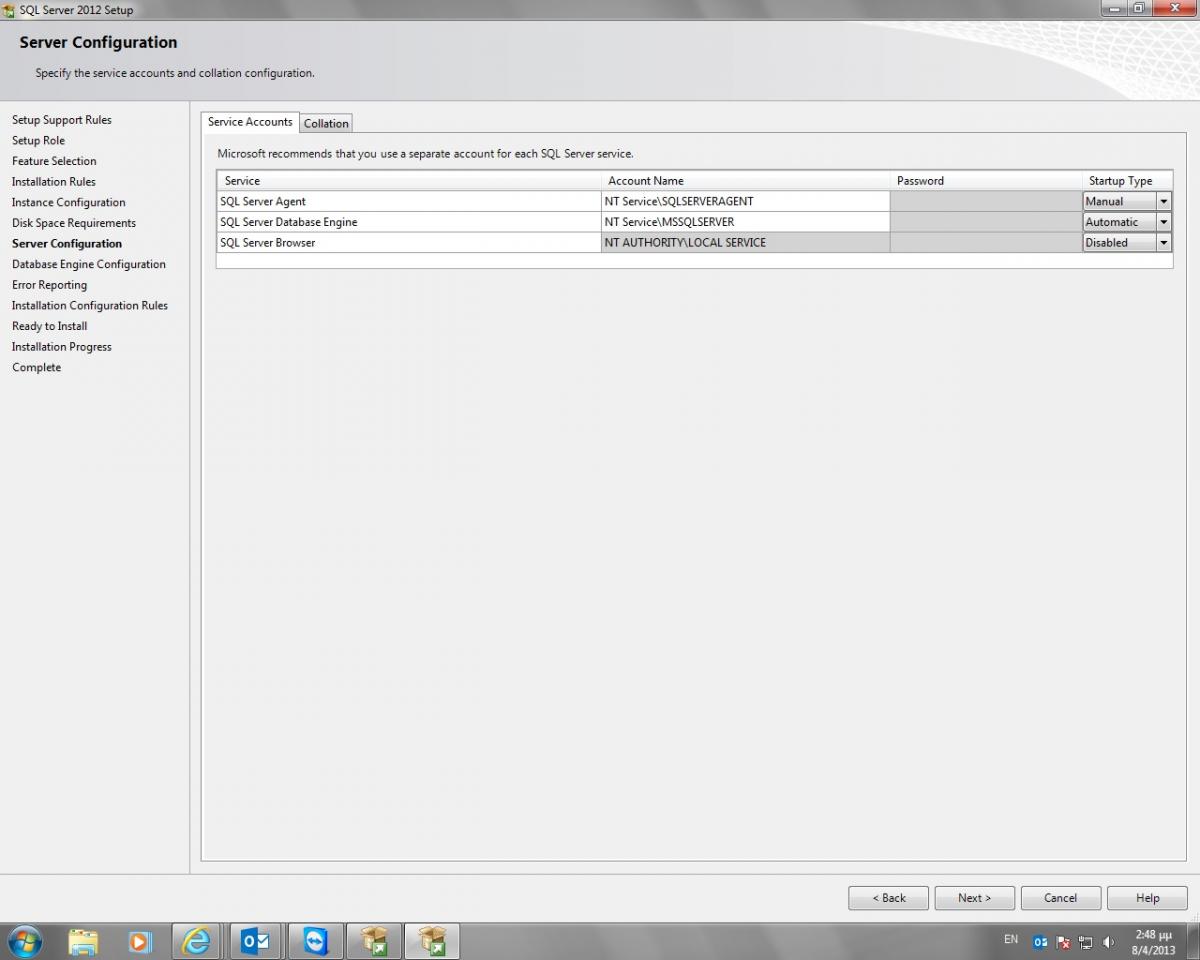The image size is (1200, 960).
Task: Switch to the Collation tab
Action: click(326, 123)
